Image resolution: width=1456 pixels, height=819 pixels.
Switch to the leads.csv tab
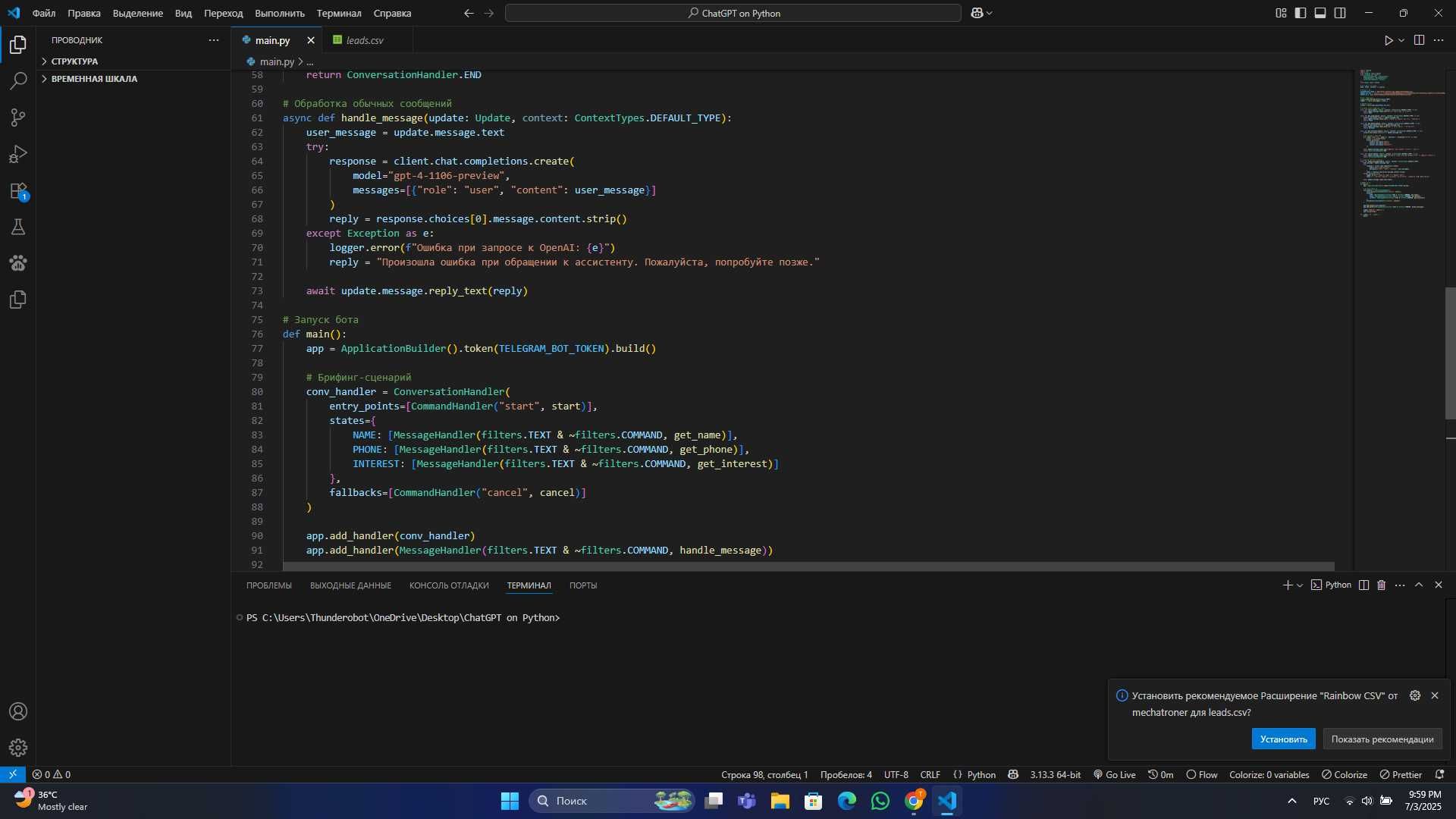[365, 40]
